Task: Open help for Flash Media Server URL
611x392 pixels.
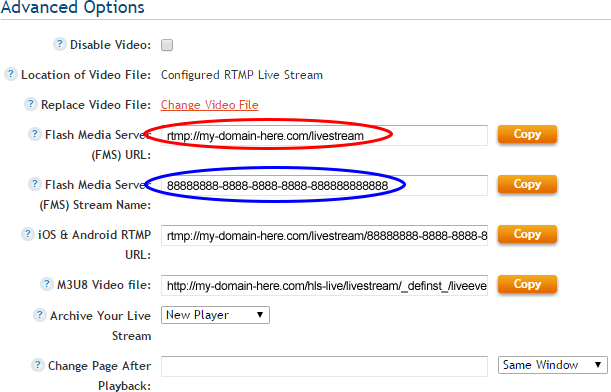Action: click(35, 134)
